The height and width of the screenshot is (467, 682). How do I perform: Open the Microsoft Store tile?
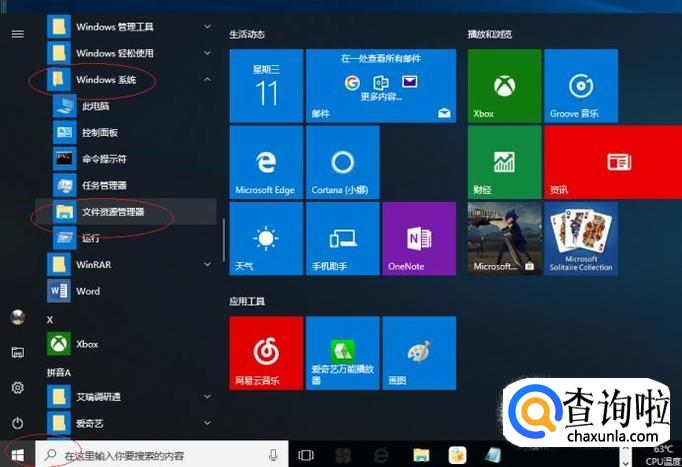505,239
